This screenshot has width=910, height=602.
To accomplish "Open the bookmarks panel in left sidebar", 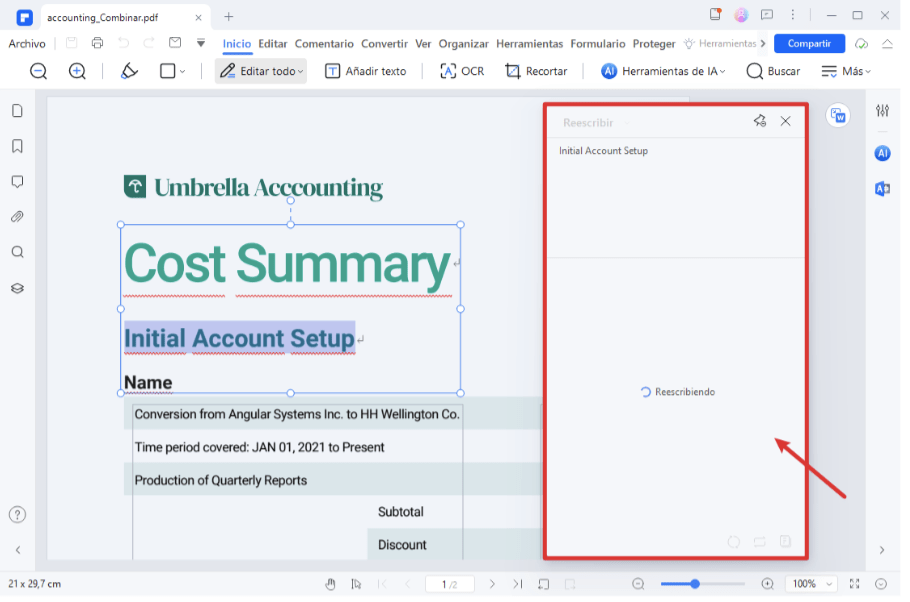I will [x=17, y=146].
